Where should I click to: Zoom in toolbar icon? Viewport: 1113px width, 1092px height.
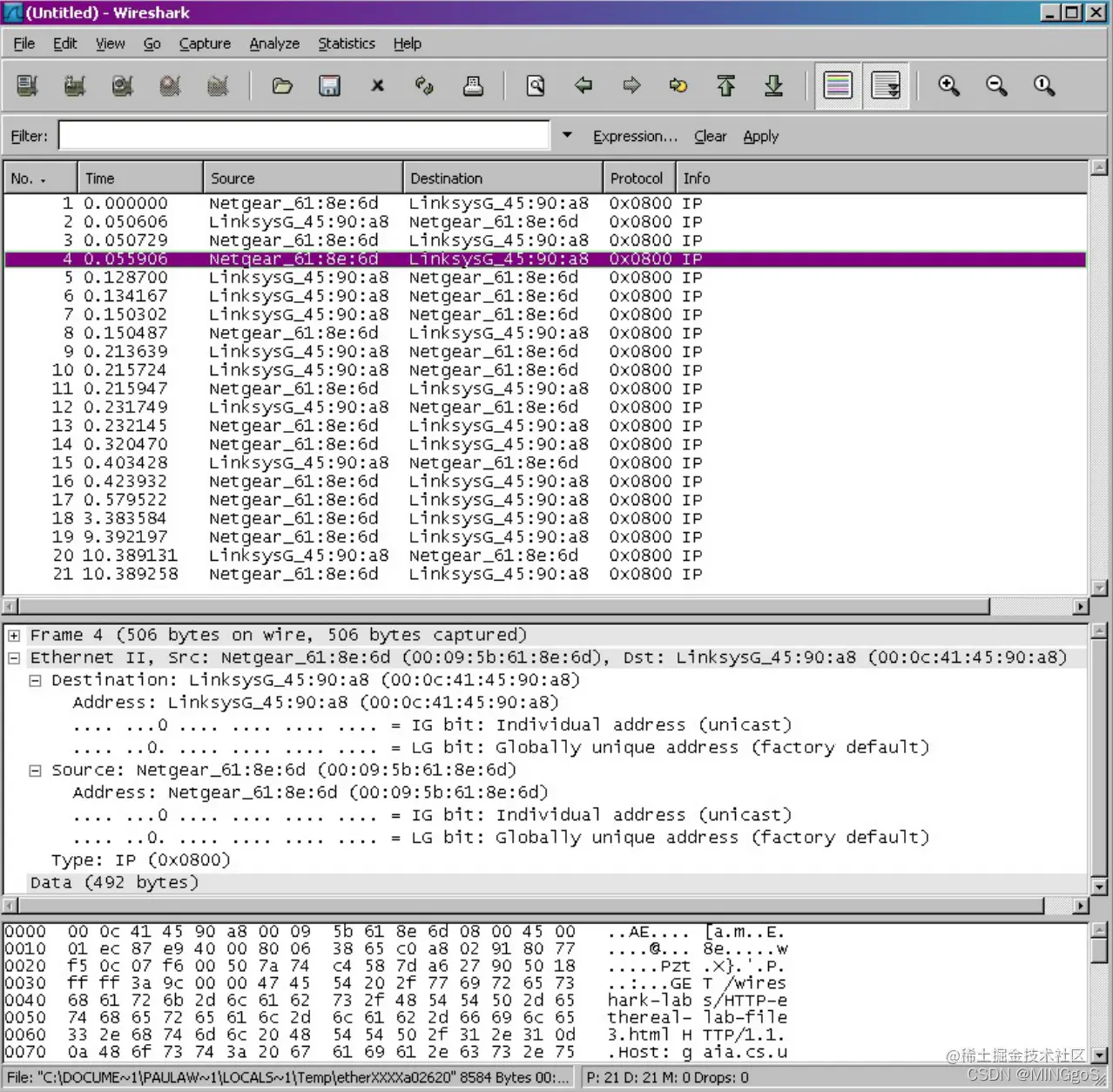click(949, 85)
